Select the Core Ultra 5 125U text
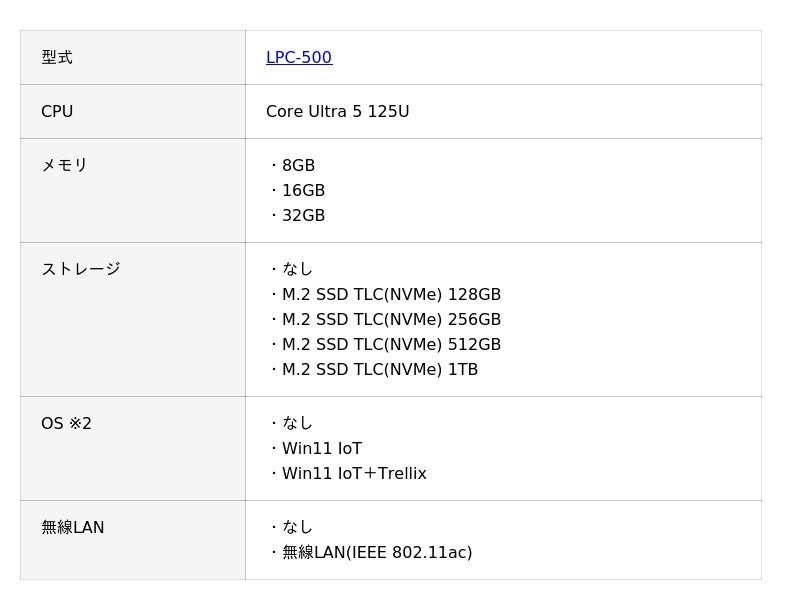Image resolution: width=800 pixels, height=610 pixels. coord(337,112)
